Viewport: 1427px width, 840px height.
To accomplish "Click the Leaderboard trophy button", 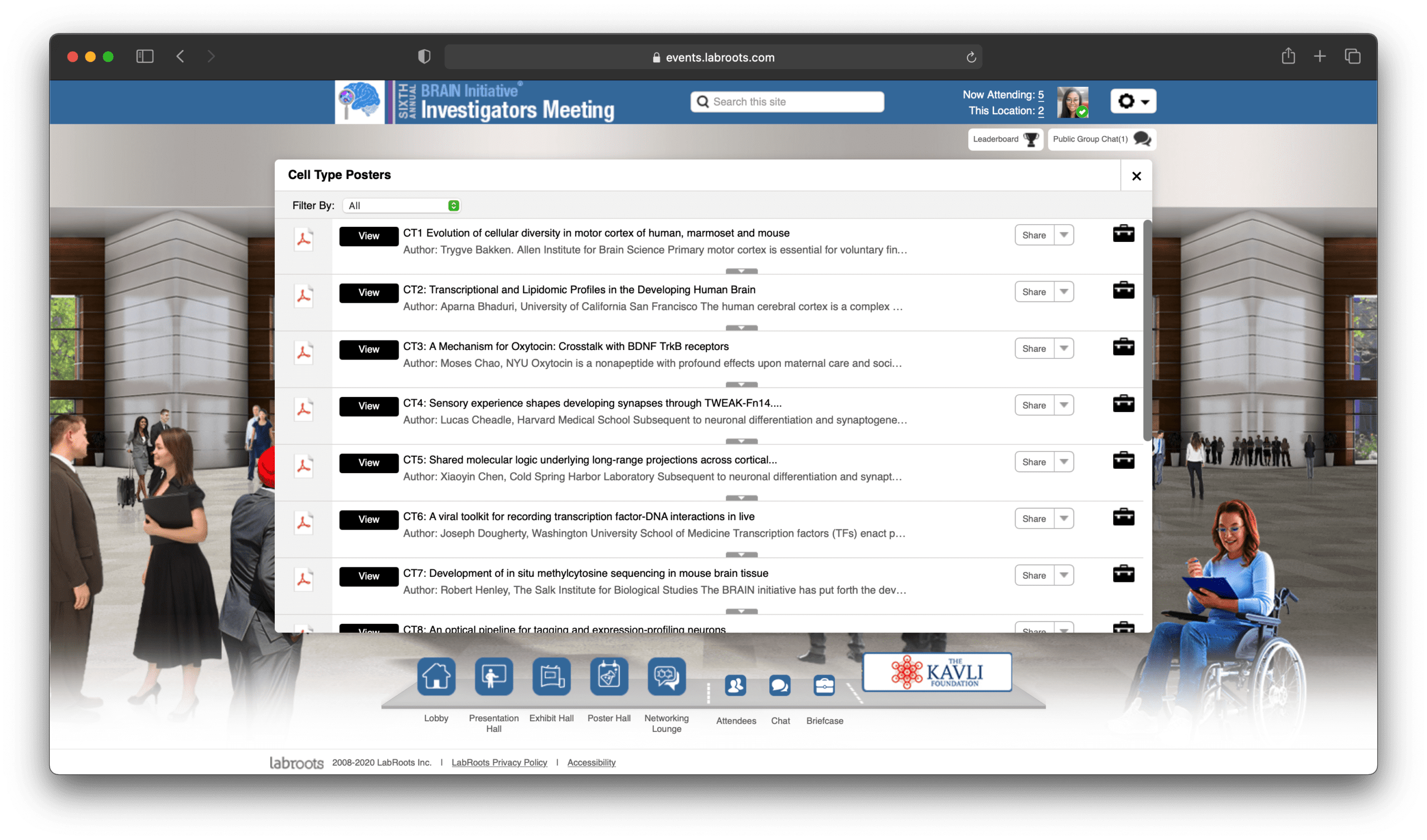I will click(x=1005, y=139).
